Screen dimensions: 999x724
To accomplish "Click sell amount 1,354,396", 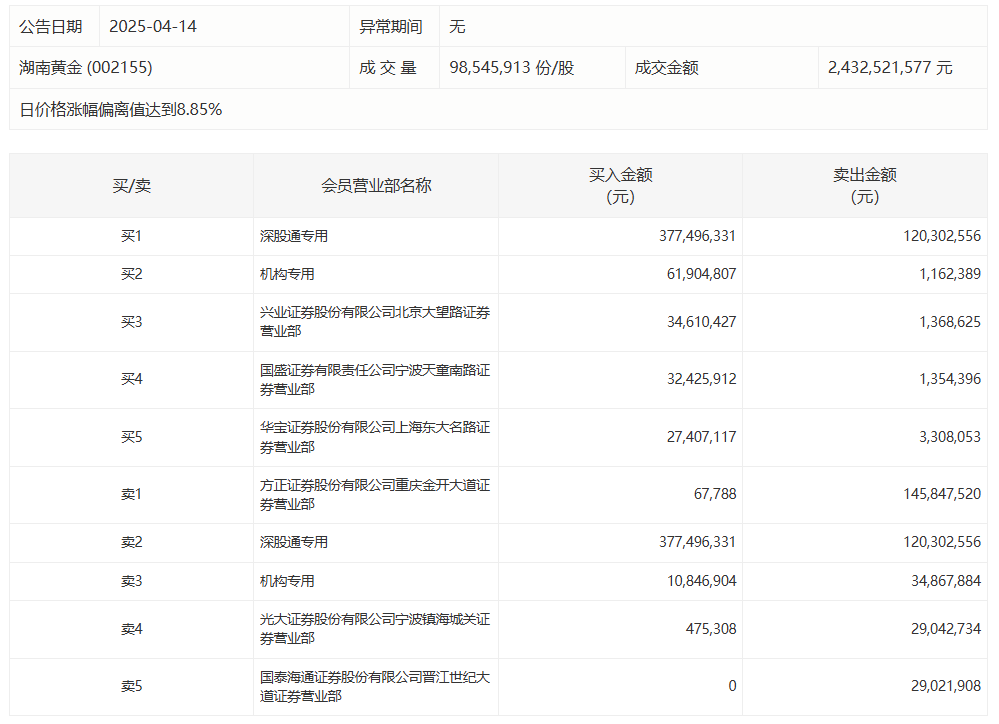I will point(950,380).
